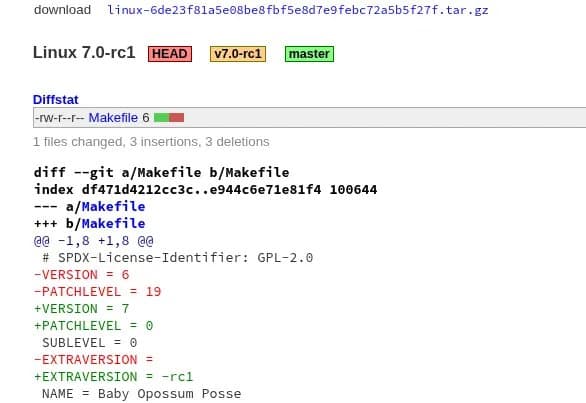Click the '-rw-r--r--' file mode text

[59, 118]
